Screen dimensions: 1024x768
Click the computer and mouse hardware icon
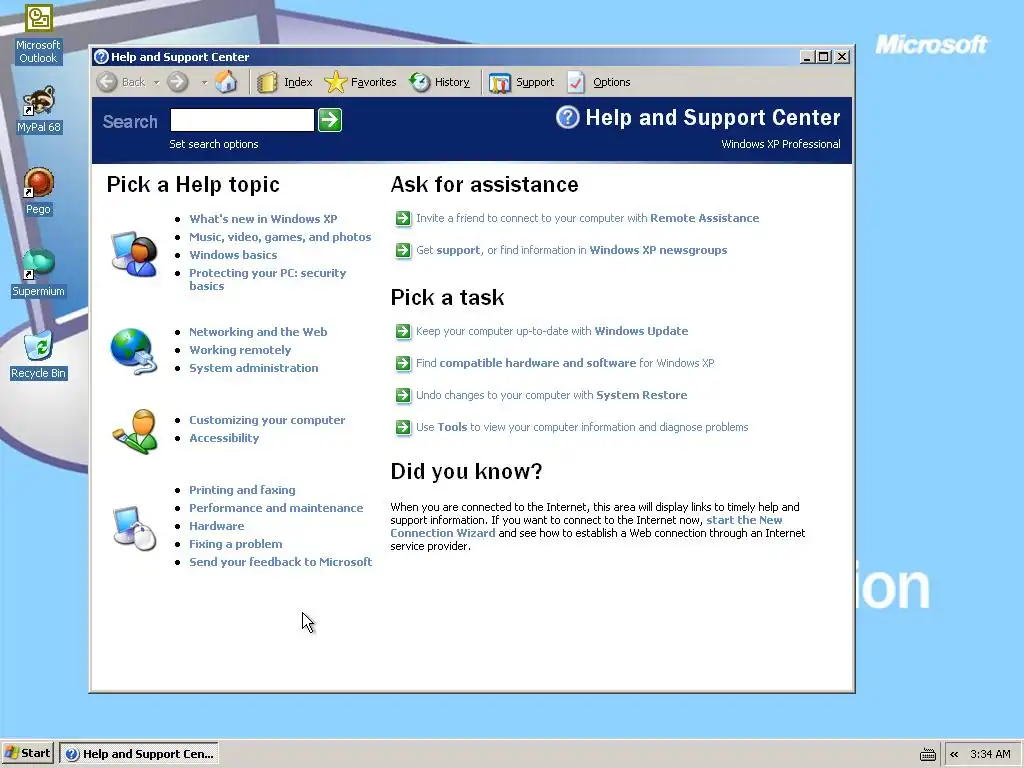[135, 528]
